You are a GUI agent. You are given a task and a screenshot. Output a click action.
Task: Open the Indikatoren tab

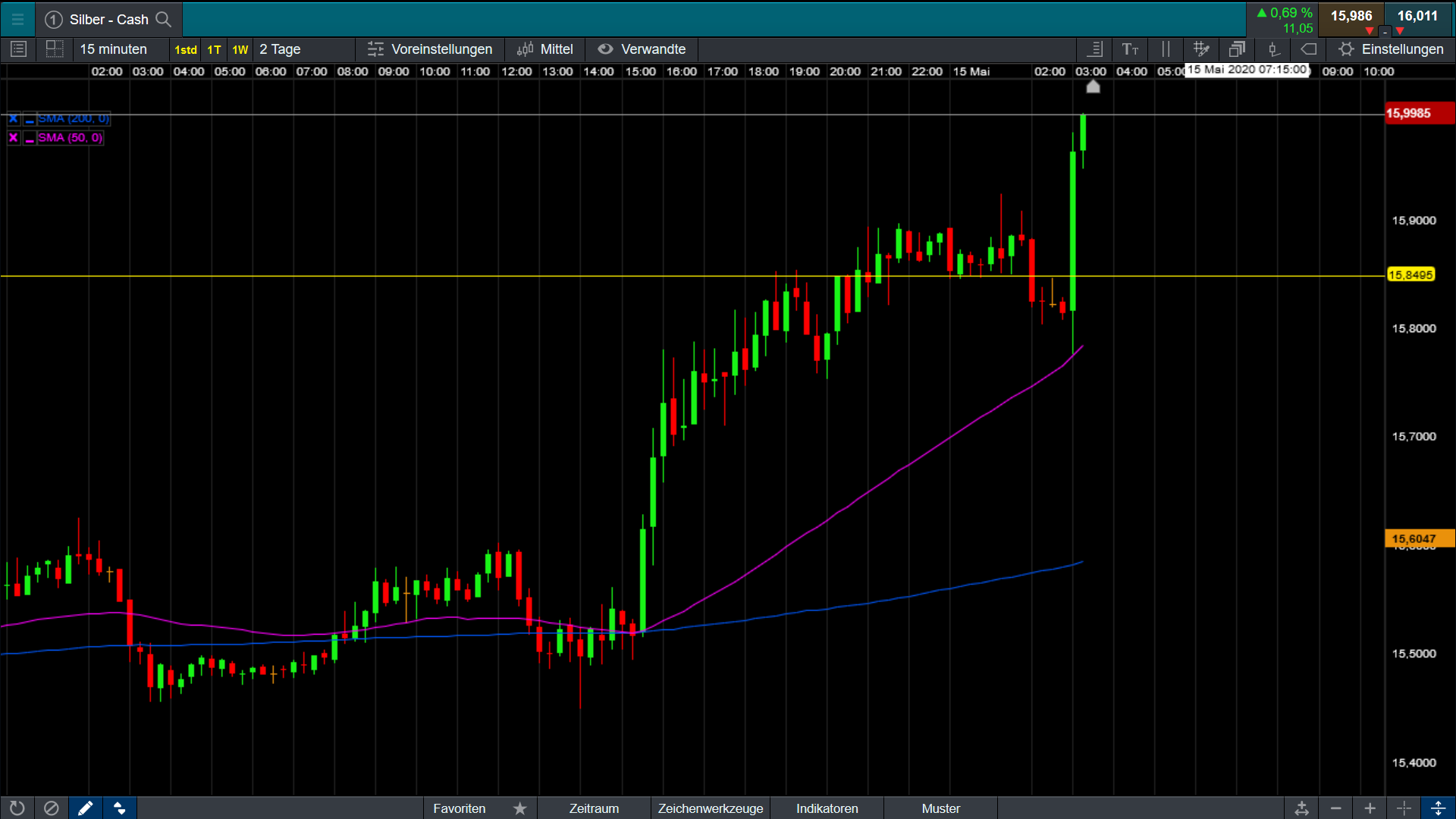pyautogui.click(x=827, y=808)
